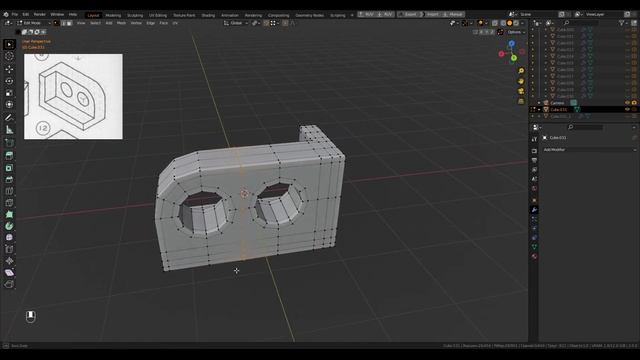
Task: Toggle proportional editing
Action: [x=285, y=23]
